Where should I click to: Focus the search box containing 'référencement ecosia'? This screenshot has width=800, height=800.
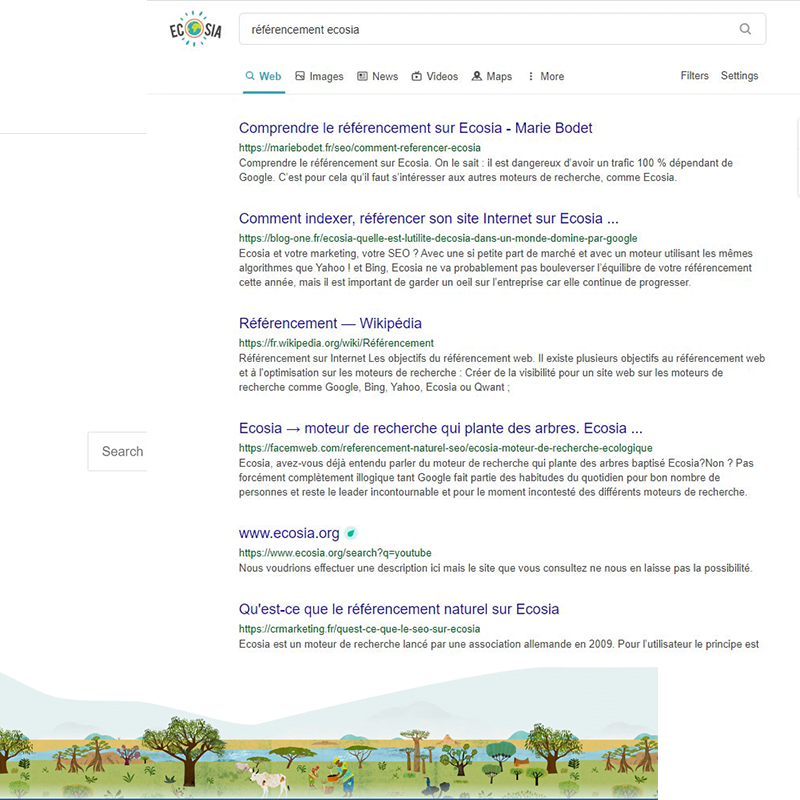click(502, 29)
